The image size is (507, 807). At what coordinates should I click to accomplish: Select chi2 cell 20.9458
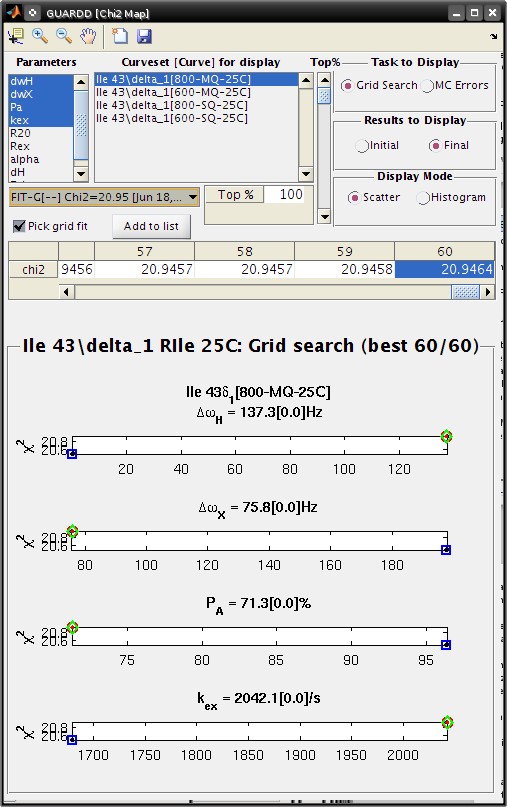click(344, 269)
